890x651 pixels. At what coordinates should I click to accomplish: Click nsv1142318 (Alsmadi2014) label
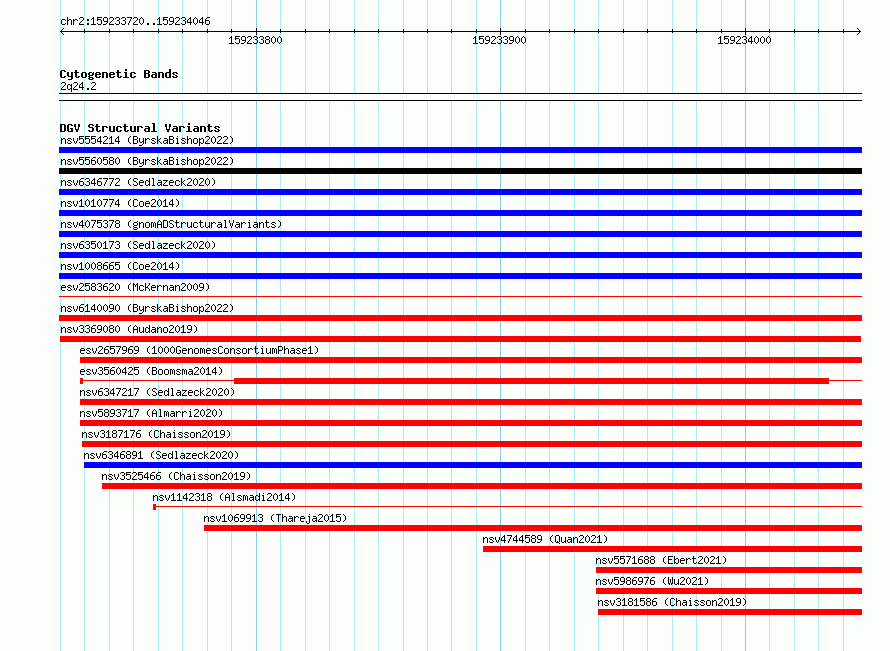click(x=224, y=497)
